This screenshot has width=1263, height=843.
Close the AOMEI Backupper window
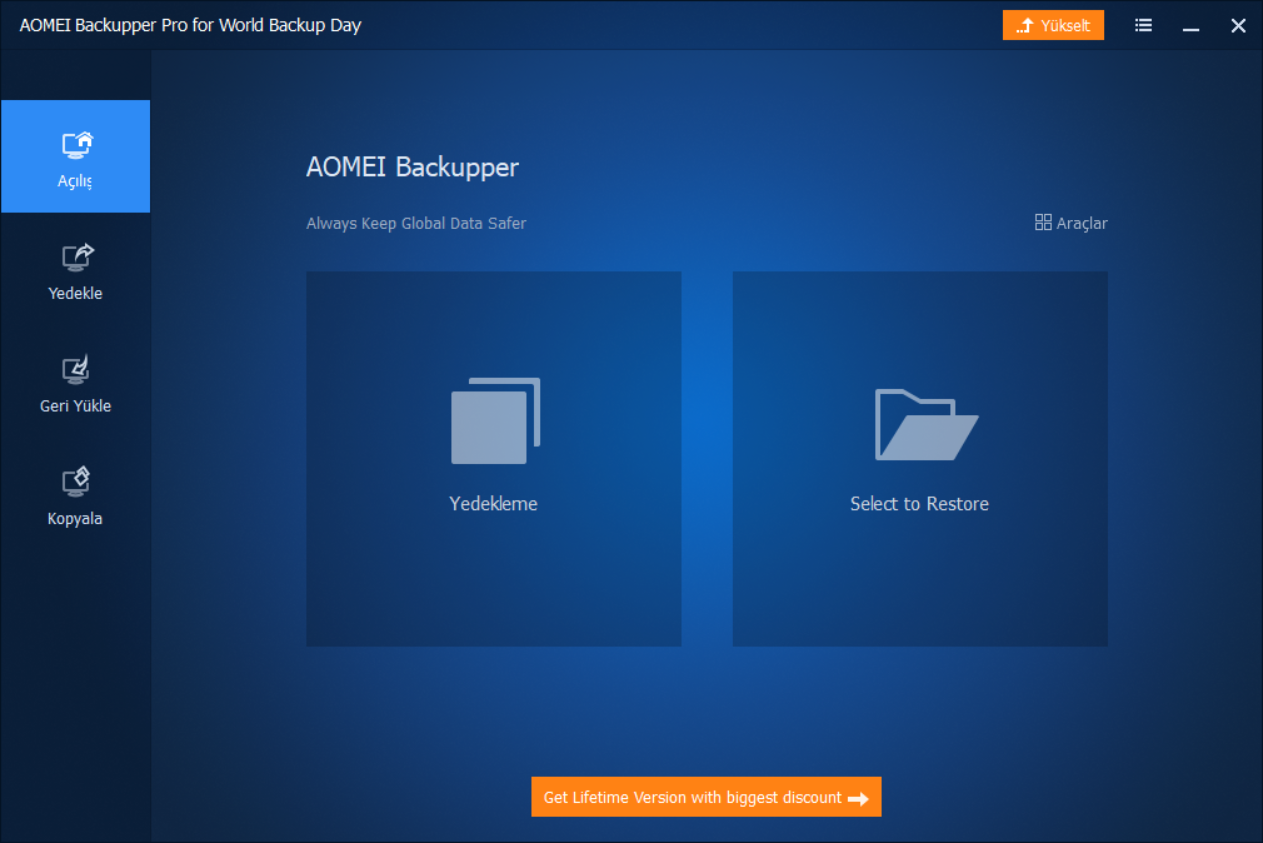pos(1238,26)
